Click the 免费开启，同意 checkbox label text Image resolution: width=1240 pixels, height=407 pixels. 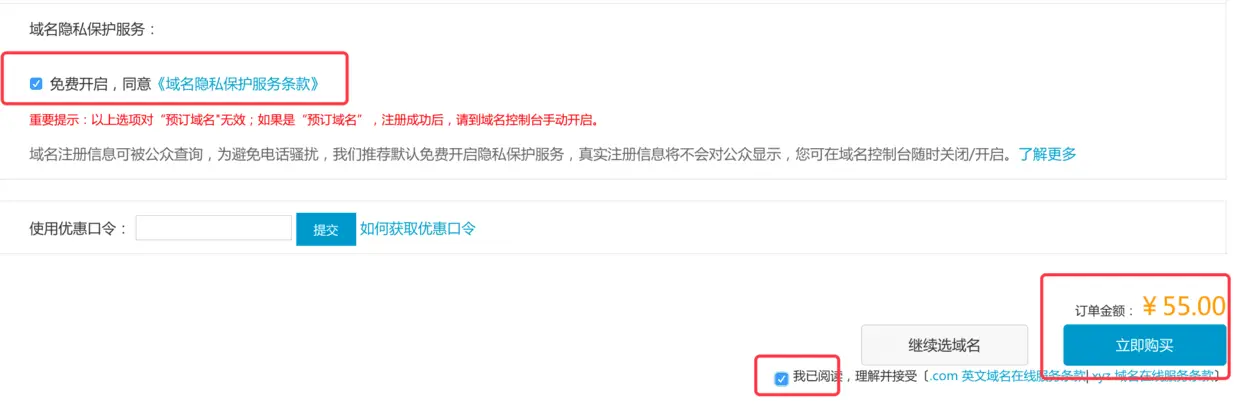coord(100,84)
